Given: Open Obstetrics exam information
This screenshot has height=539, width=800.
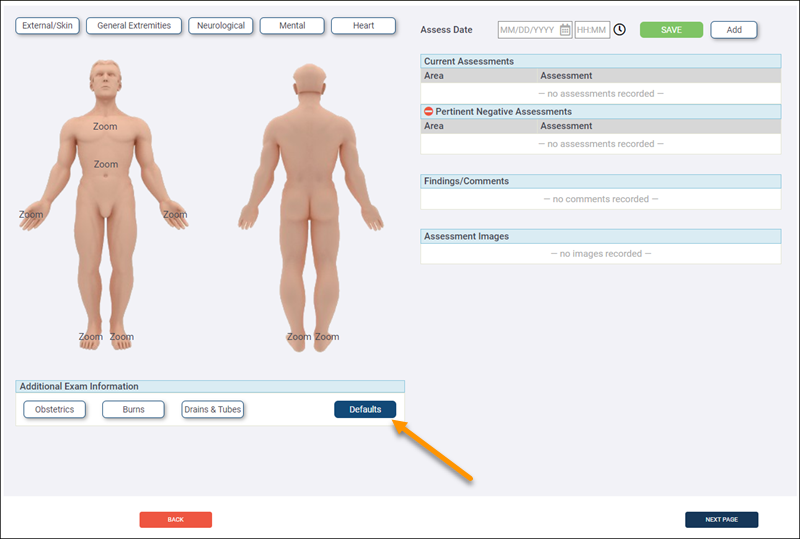Looking at the screenshot, I should point(55,409).
